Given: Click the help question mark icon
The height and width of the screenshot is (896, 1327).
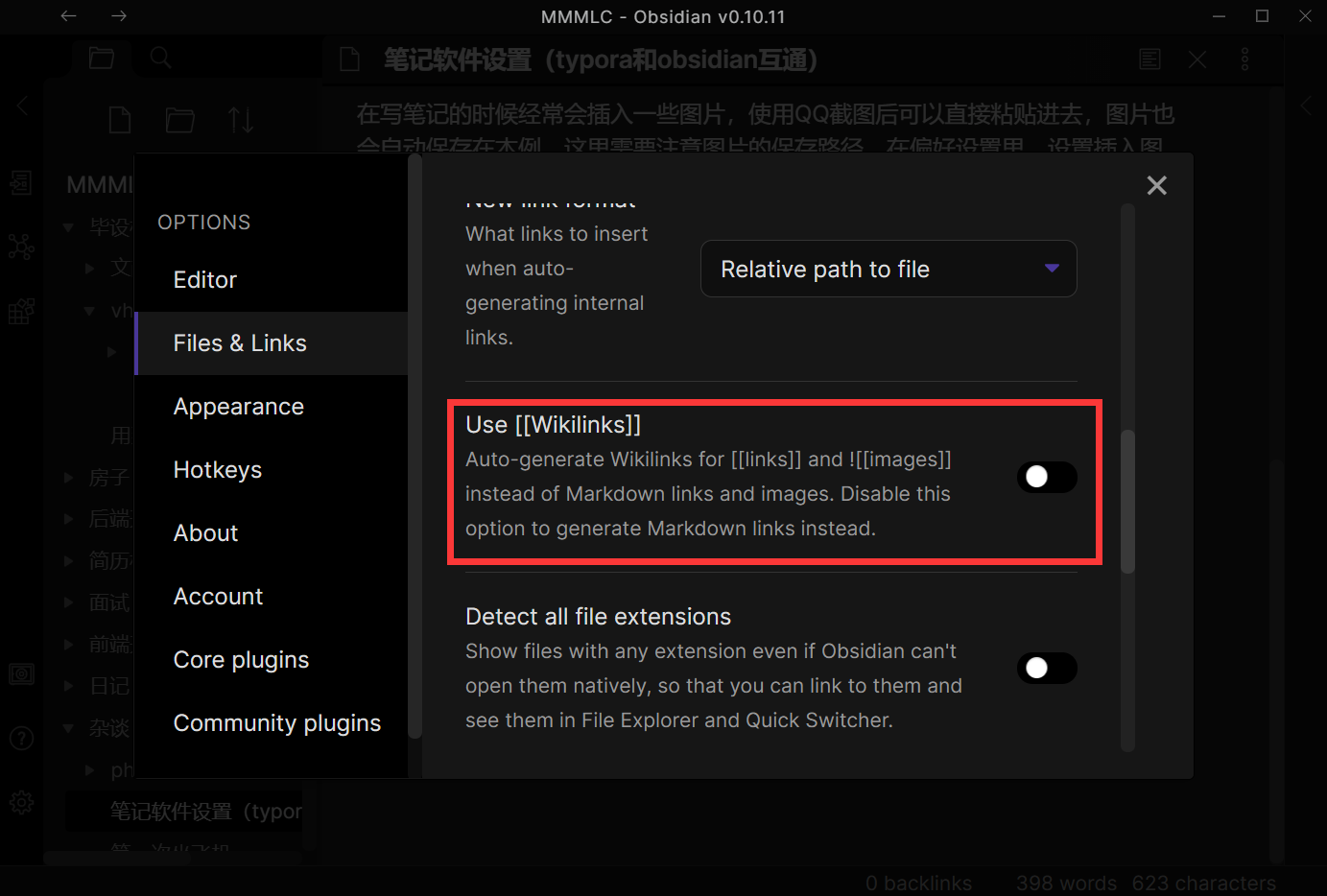Looking at the screenshot, I should tap(21, 738).
